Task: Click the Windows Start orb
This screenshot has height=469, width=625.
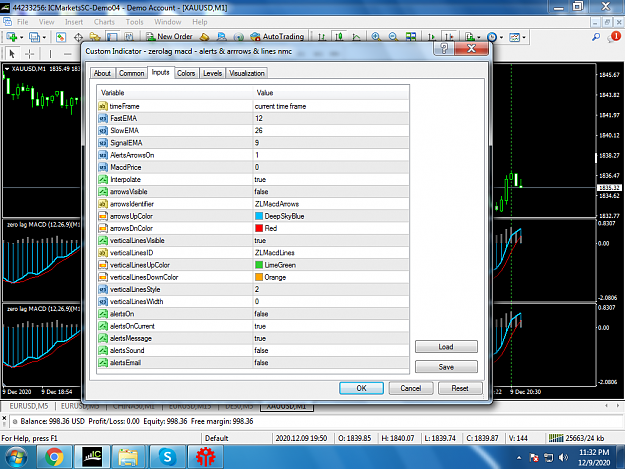Action: click(x=16, y=457)
